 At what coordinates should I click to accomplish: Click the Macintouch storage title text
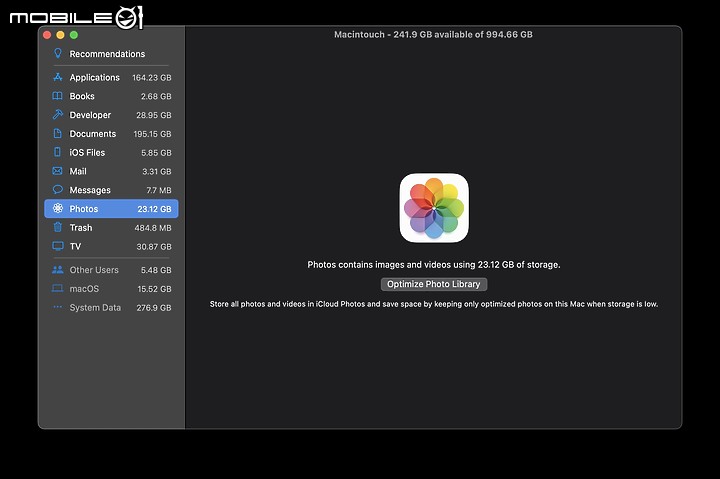(433, 34)
